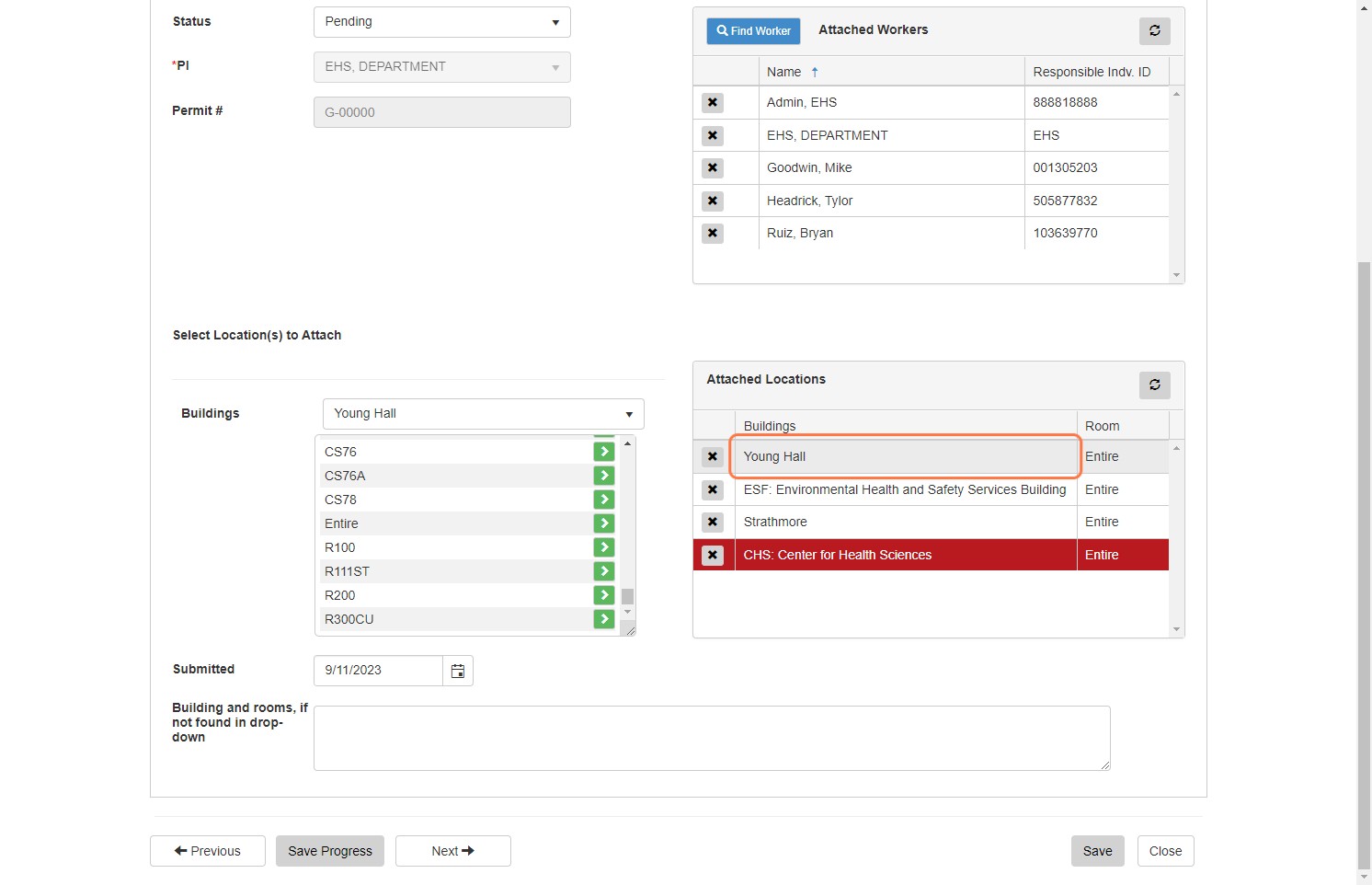This screenshot has height=885, width=1372.
Task: Click Save Progress button
Action: [x=330, y=851]
